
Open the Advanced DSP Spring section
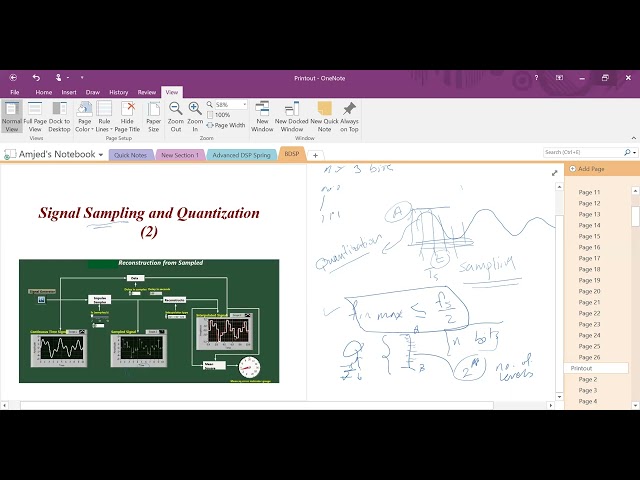pyautogui.click(x=241, y=155)
